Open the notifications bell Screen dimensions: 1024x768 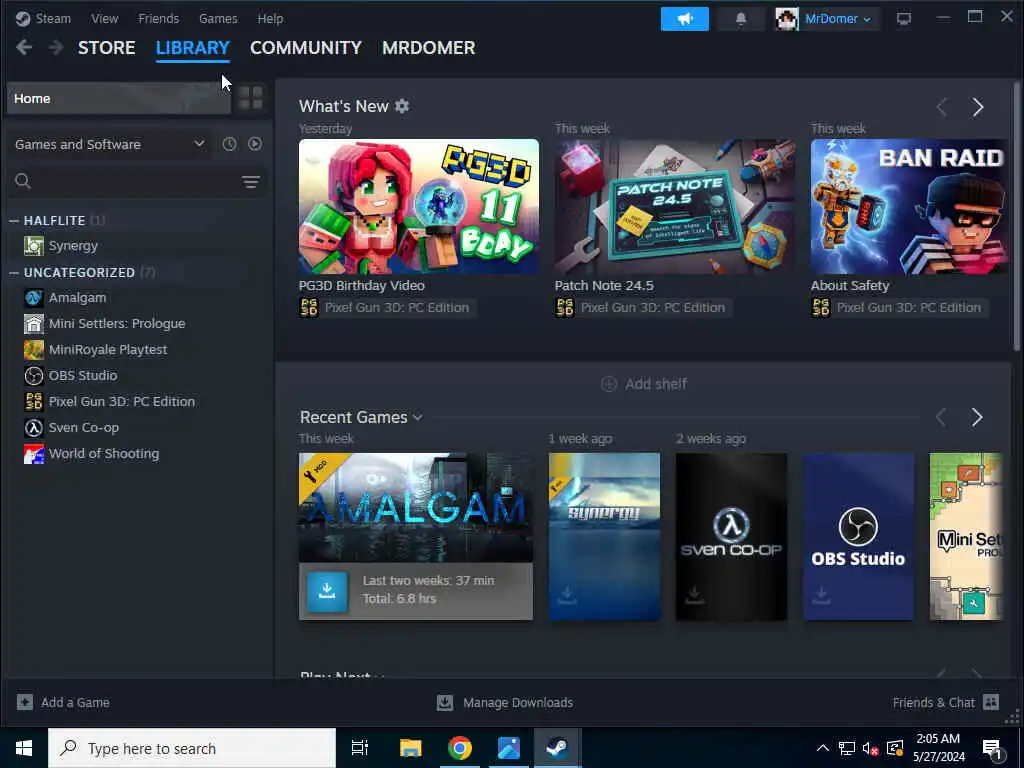pos(741,19)
